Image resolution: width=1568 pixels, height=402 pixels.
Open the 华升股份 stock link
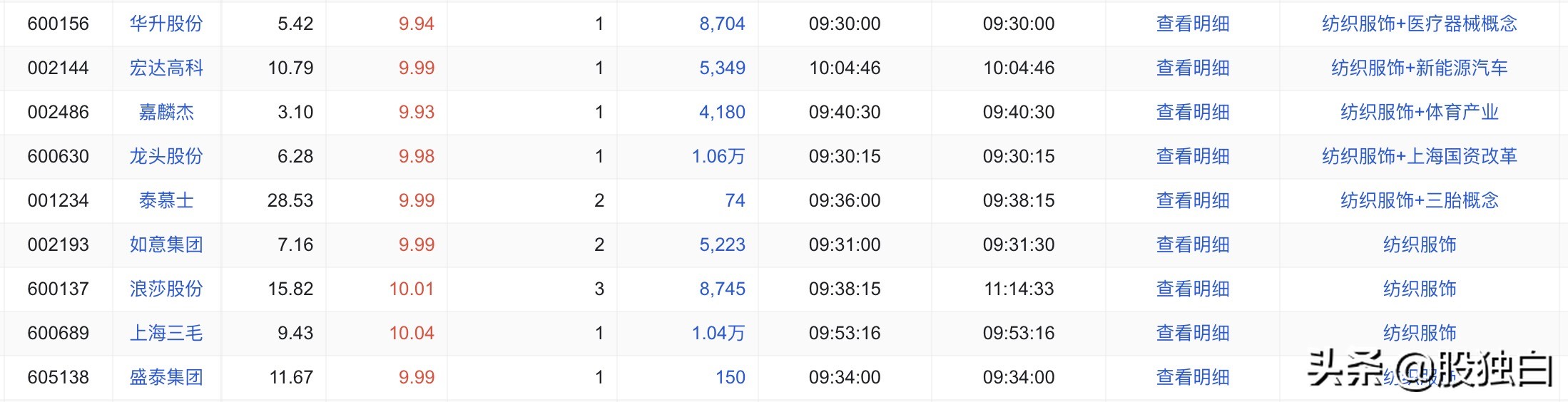[x=166, y=24]
